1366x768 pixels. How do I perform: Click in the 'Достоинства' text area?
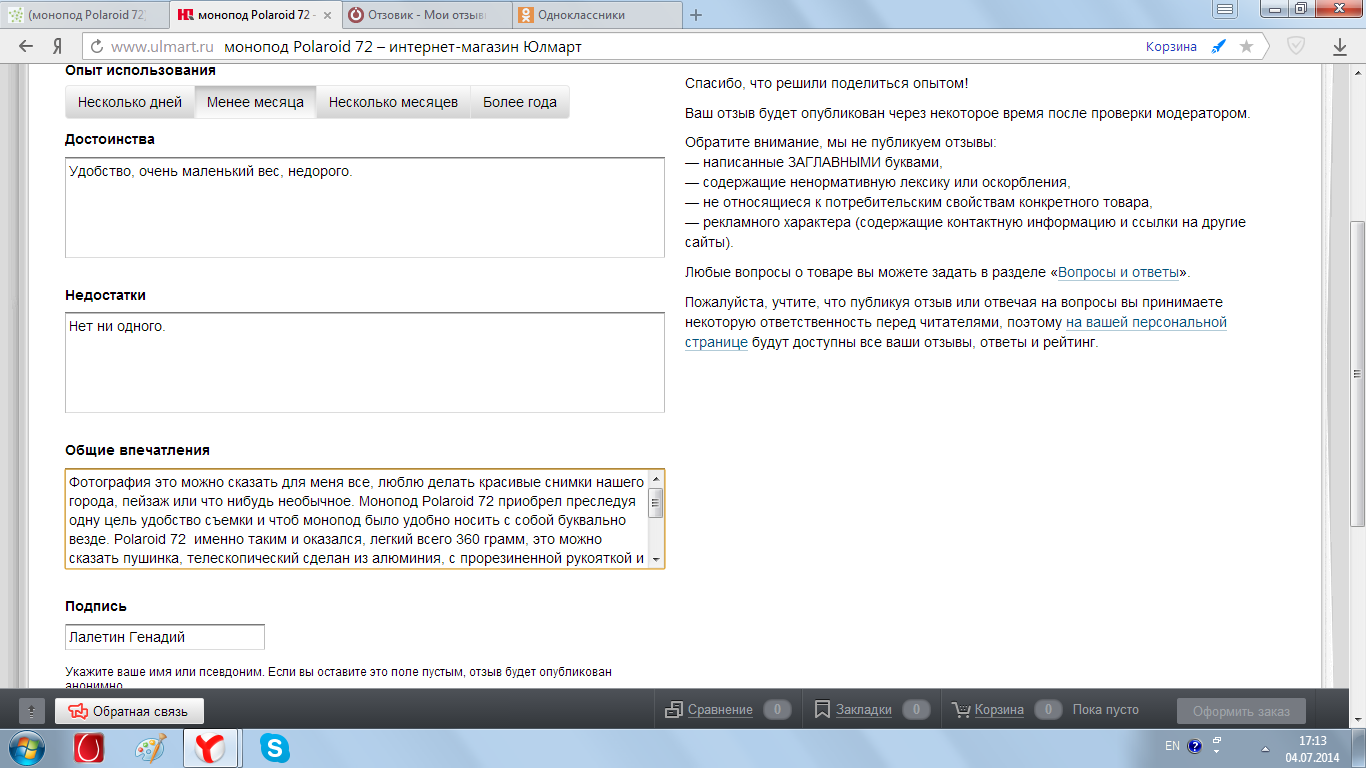click(x=365, y=207)
